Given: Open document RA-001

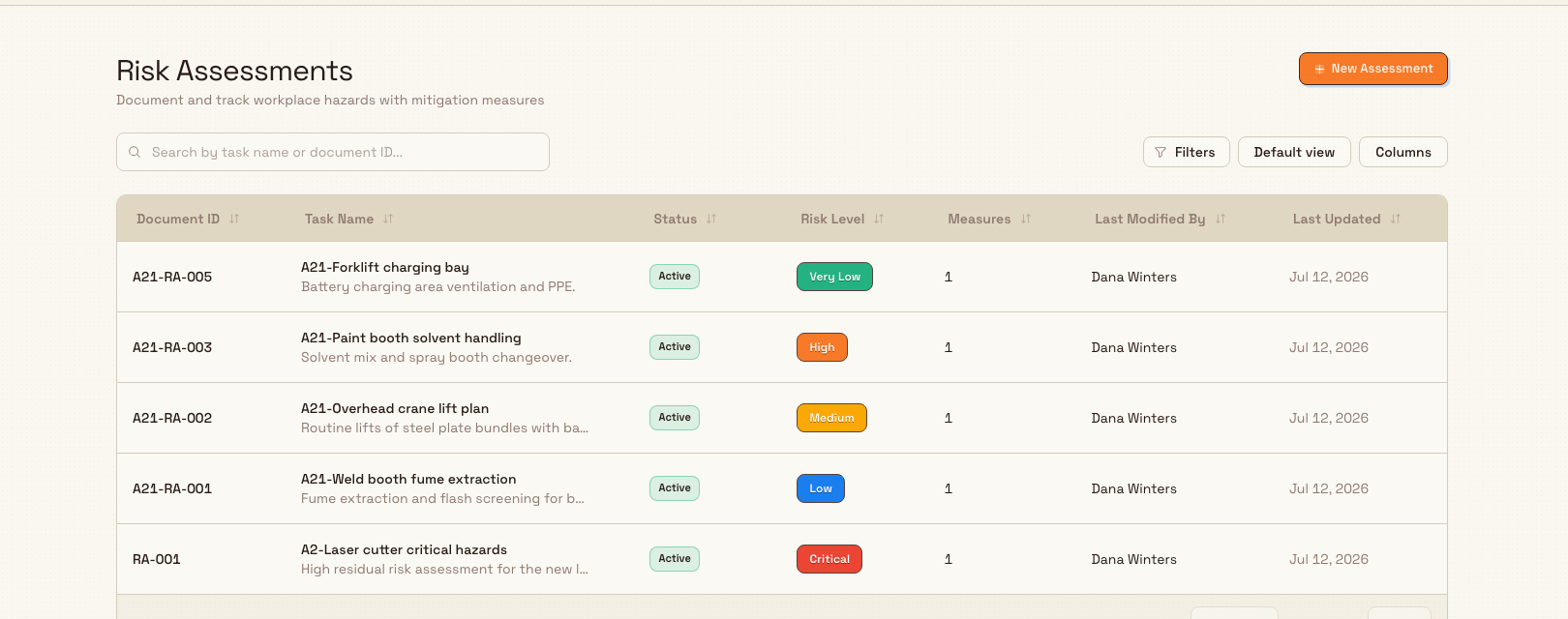Looking at the screenshot, I should pyautogui.click(x=157, y=559).
